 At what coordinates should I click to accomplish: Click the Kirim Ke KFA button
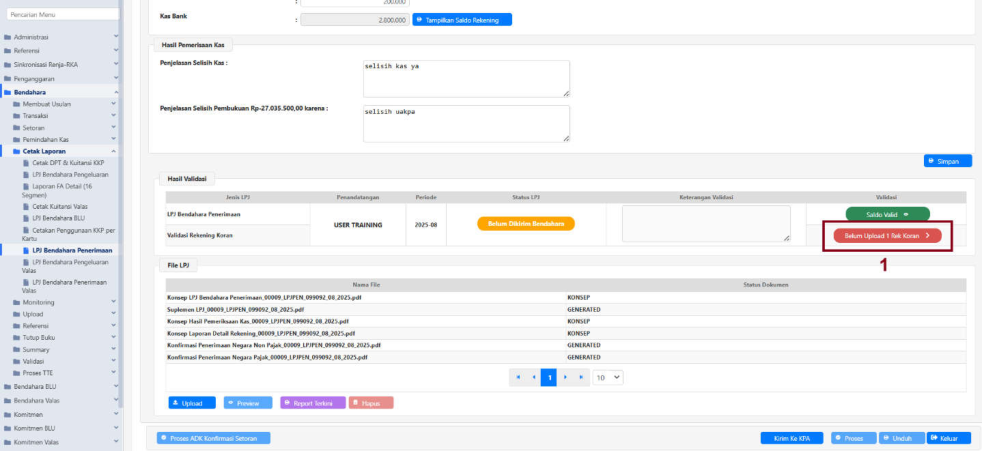(x=790, y=438)
